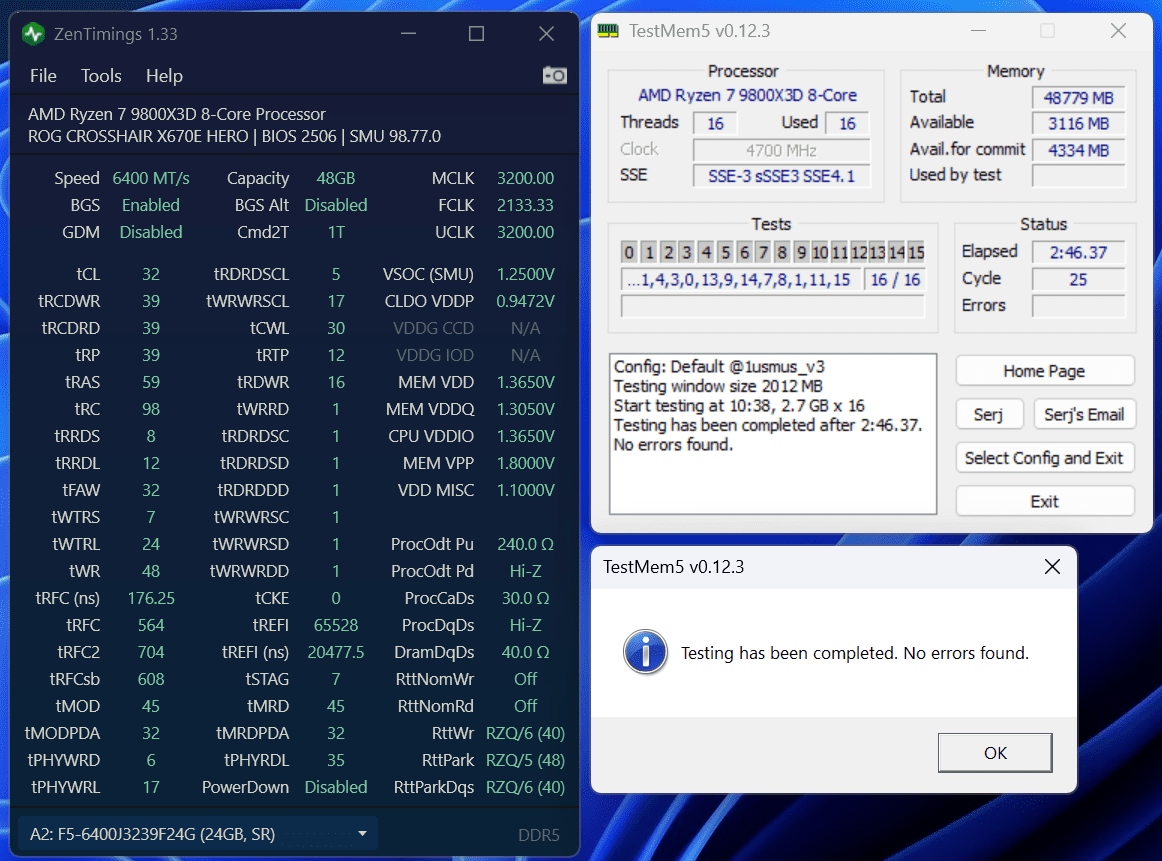
Task: Expand the A2 memory module dropdown
Action: point(198,834)
